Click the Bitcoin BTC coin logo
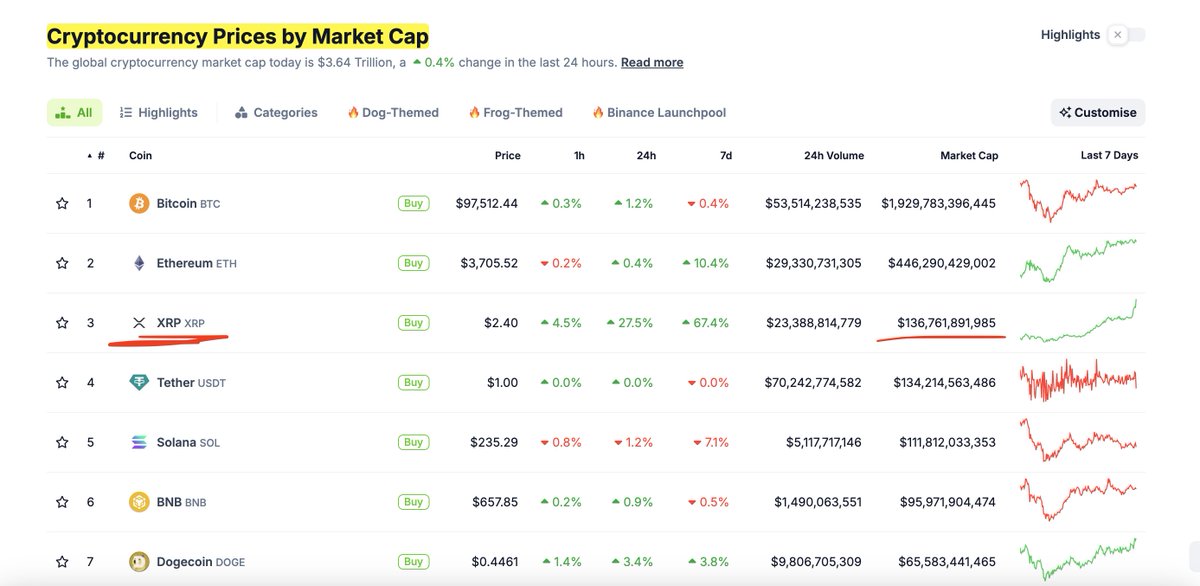This screenshot has width=1200, height=586. tap(139, 202)
